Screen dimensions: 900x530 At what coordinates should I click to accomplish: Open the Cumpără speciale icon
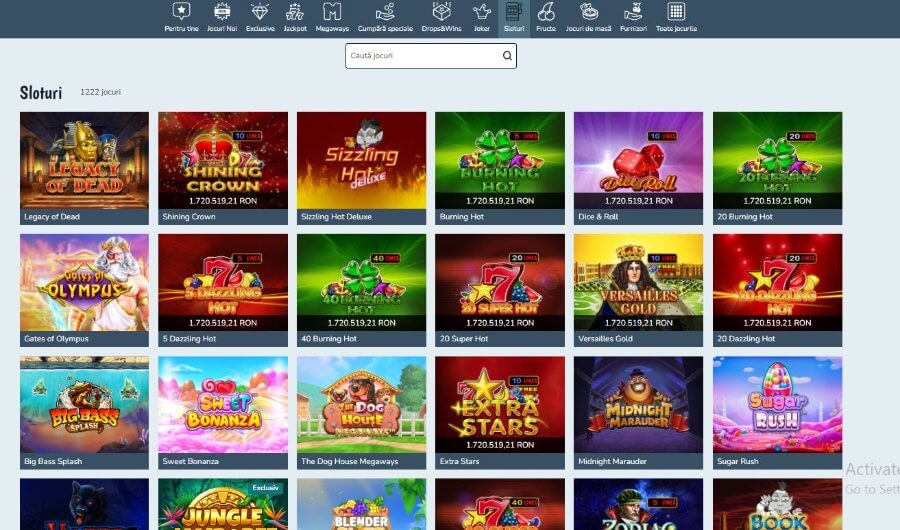385,11
